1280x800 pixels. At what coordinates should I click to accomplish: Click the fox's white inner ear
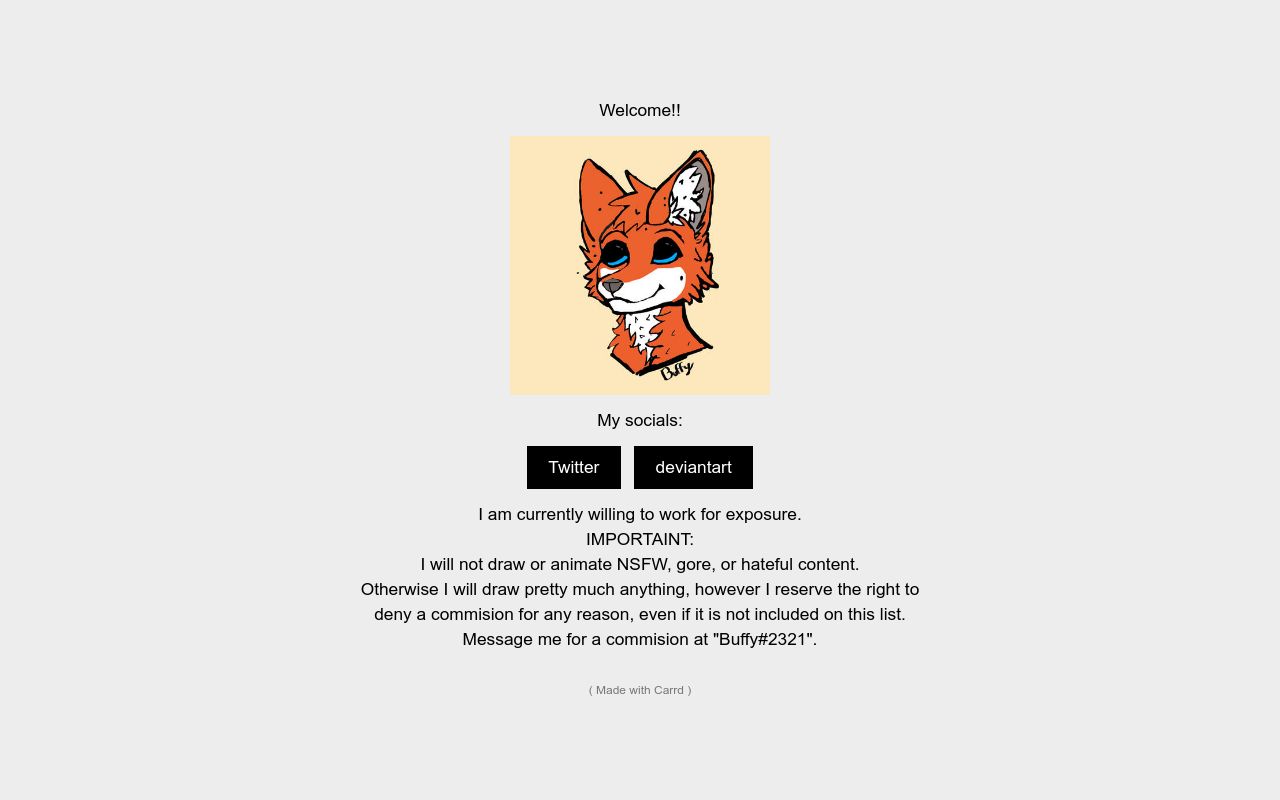687,195
